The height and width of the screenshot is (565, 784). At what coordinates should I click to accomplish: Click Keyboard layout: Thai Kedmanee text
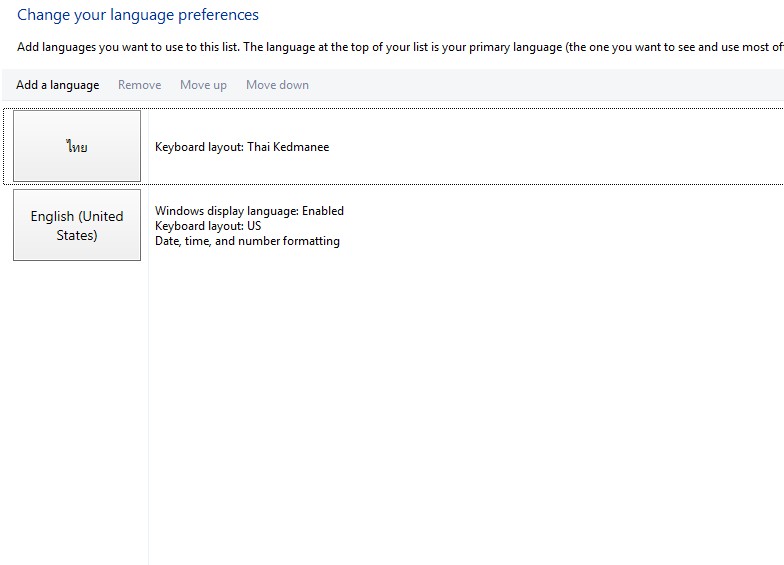tap(242, 147)
